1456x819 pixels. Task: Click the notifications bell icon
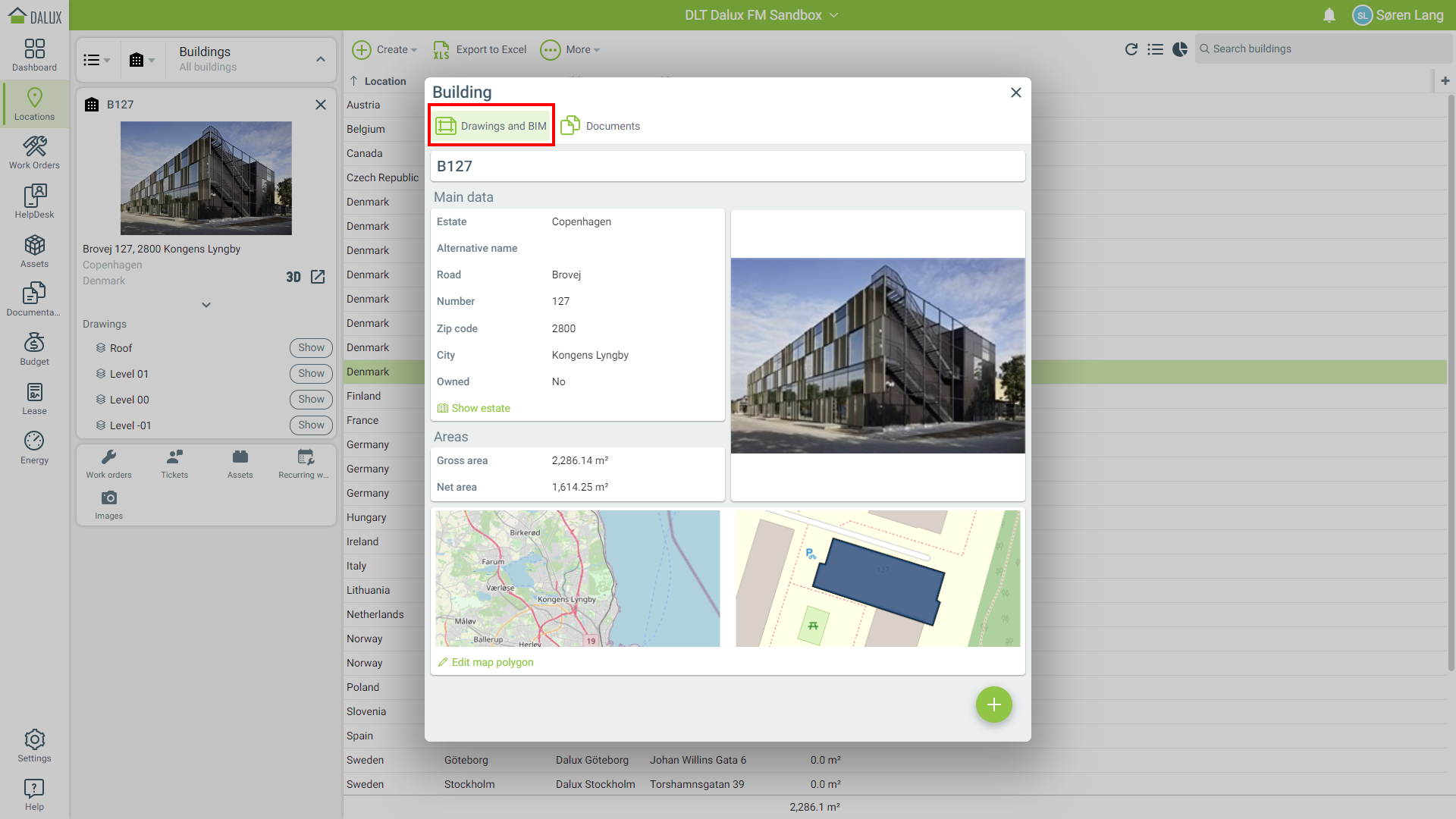[x=1329, y=15]
